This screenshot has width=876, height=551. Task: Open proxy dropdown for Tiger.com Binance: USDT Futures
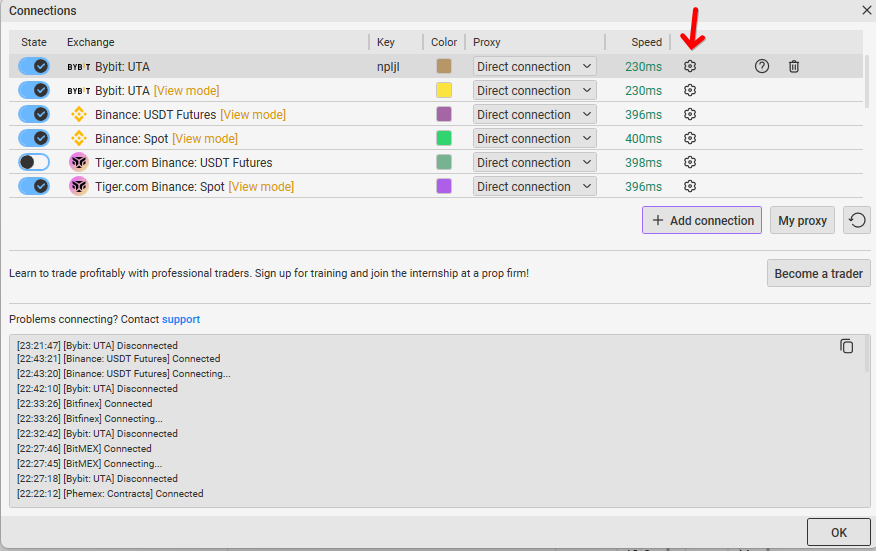pos(535,163)
